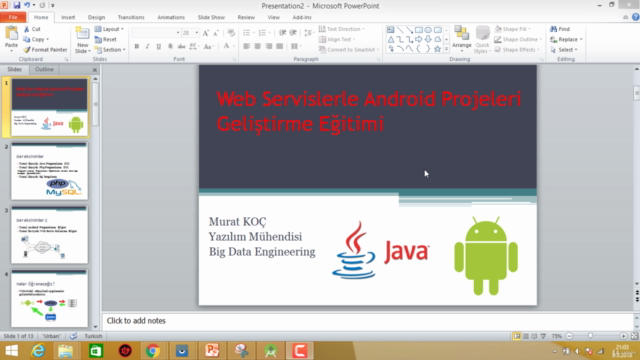640x360 pixels.
Task: Open the font size dropdown
Action: coord(197,33)
